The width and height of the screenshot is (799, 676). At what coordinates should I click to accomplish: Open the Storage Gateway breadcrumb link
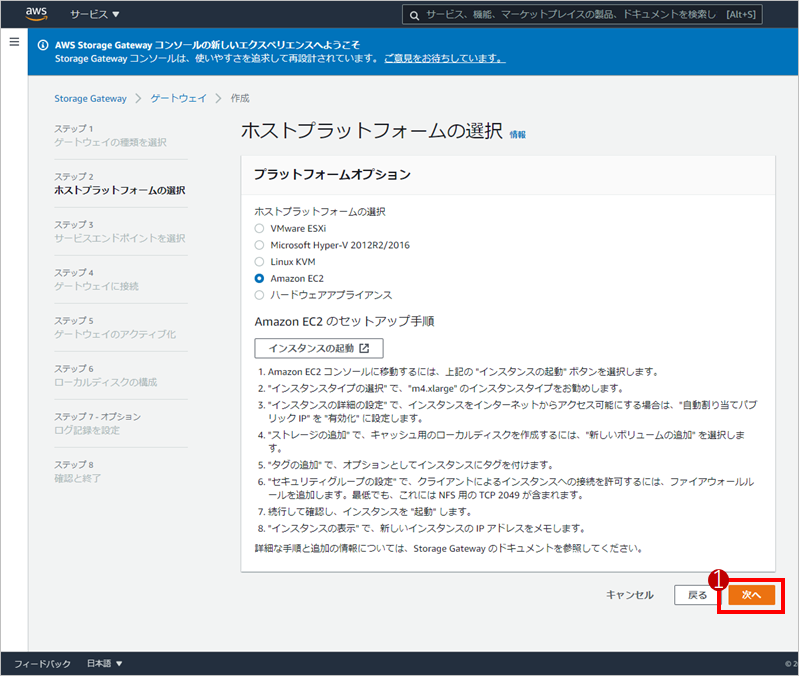[x=91, y=98]
